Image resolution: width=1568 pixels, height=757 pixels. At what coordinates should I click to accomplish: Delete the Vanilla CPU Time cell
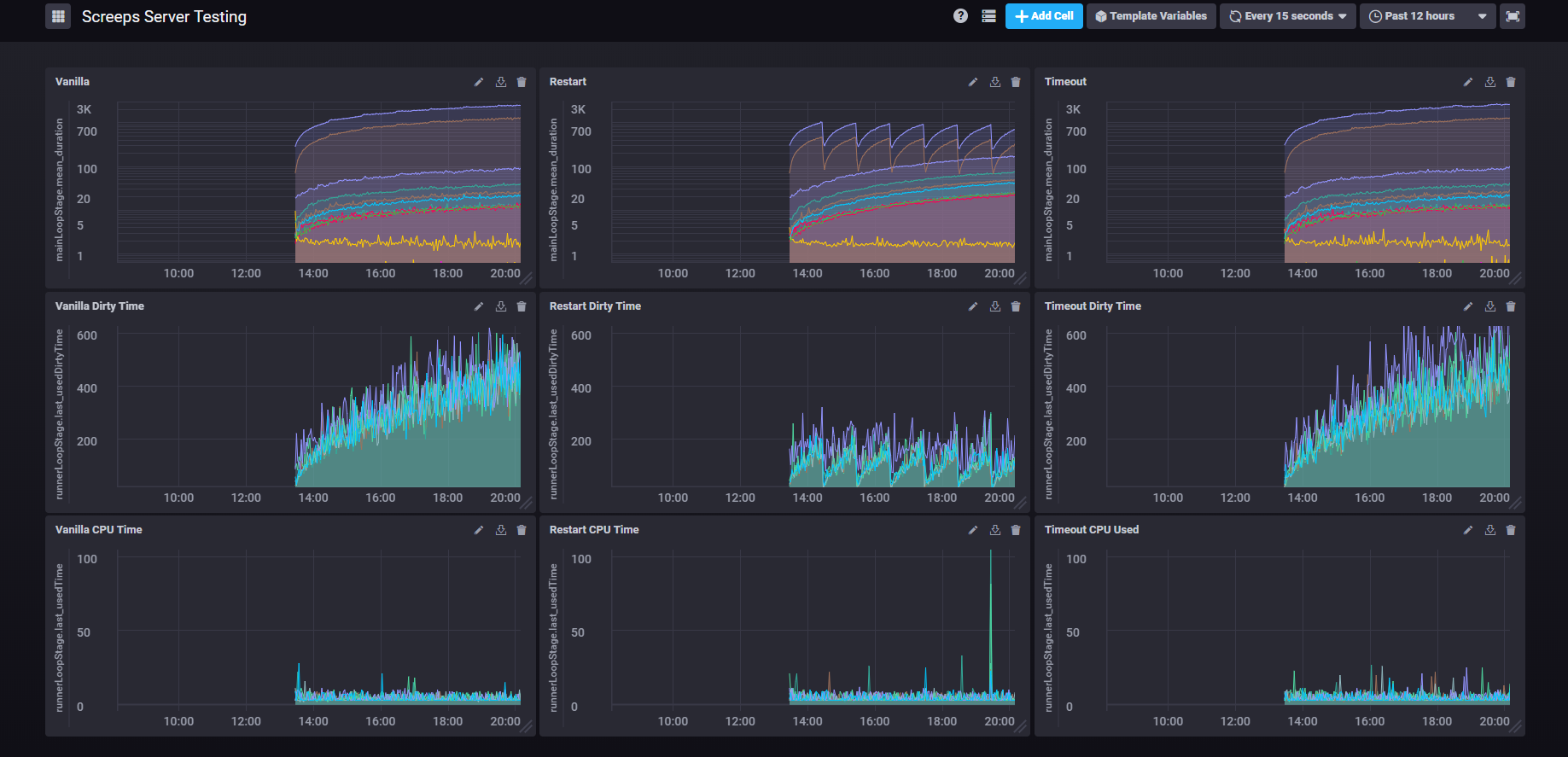pyautogui.click(x=522, y=530)
